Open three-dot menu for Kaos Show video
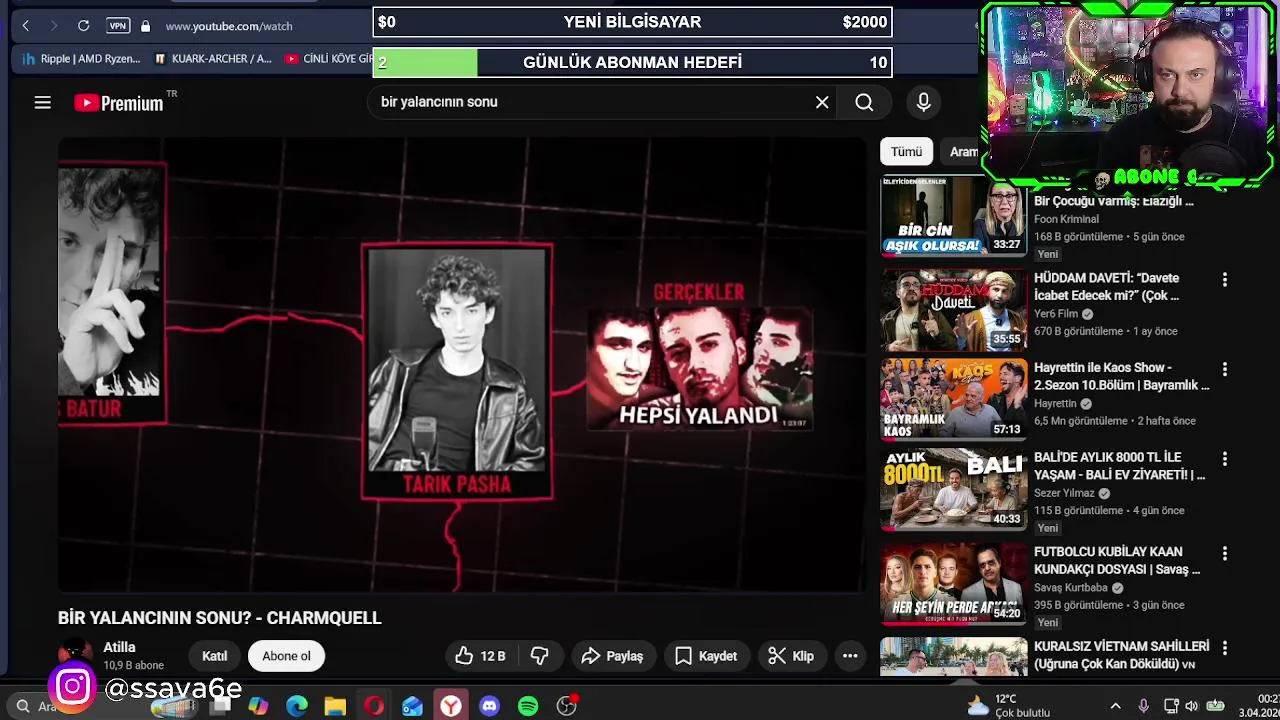Image resolution: width=1280 pixels, height=720 pixels. (x=1225, y=369)
